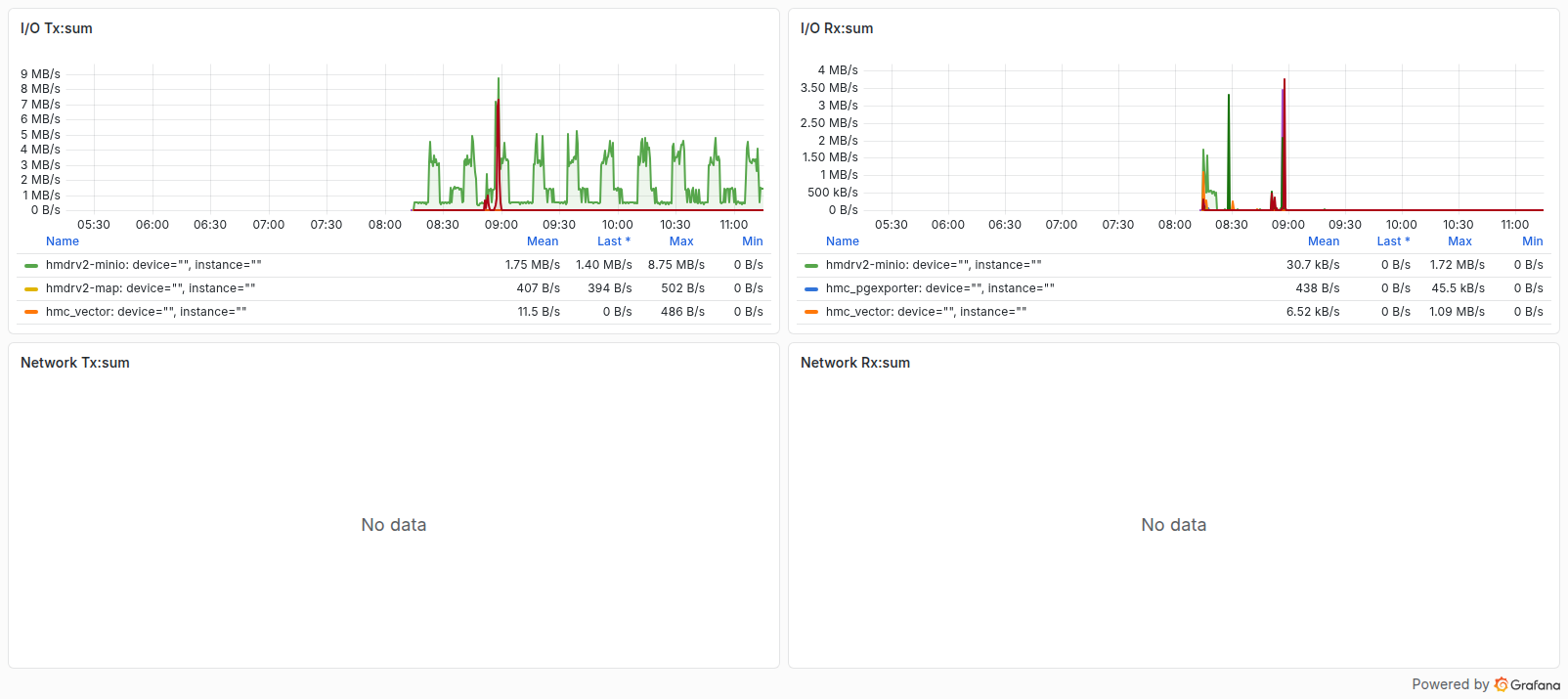Click the Powered by text in footer
Viewport: 1568px width, 699px height.
(1451, 684)
